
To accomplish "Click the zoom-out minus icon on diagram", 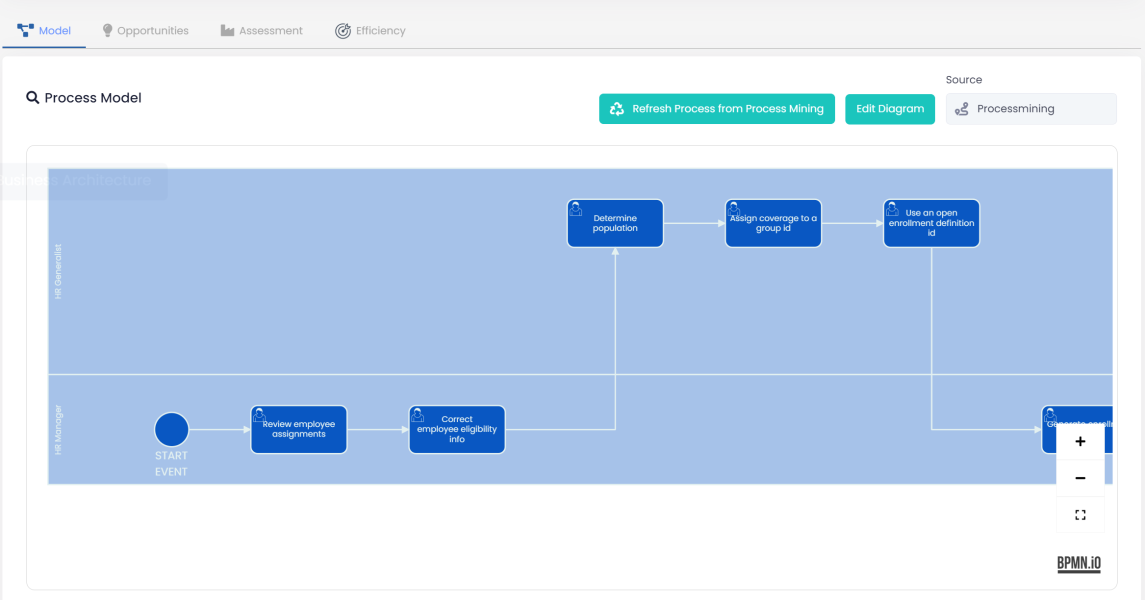I will click(1080, 478).
